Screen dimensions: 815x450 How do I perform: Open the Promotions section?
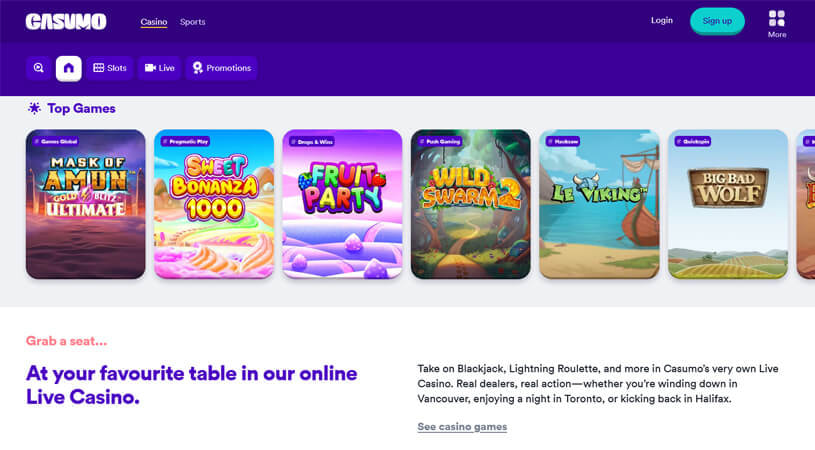point(221,68)
